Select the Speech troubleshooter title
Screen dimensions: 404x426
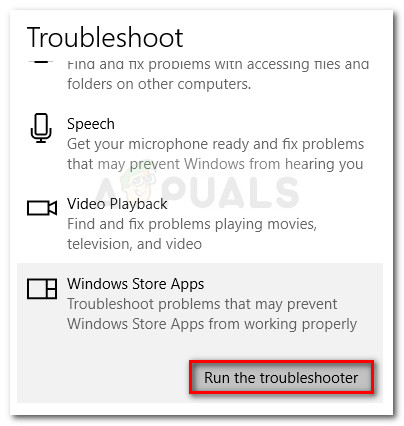(x=91, y=124)
